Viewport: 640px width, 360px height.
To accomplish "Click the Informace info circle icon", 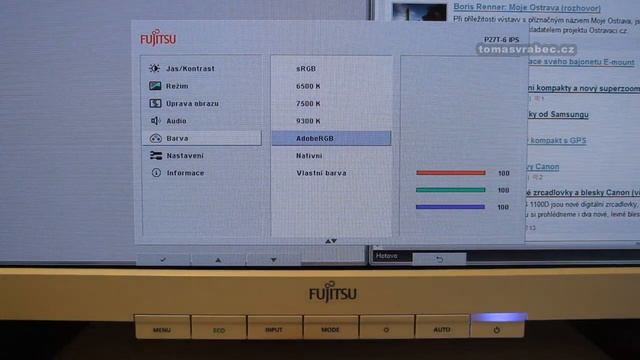I will pos(156,173).
